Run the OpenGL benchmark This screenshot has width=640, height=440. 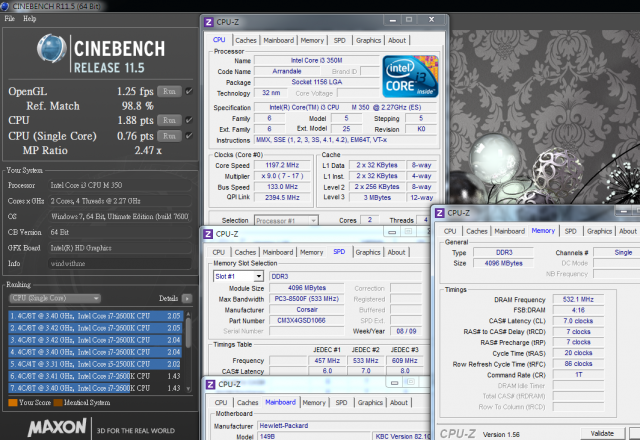click(169, 91)
